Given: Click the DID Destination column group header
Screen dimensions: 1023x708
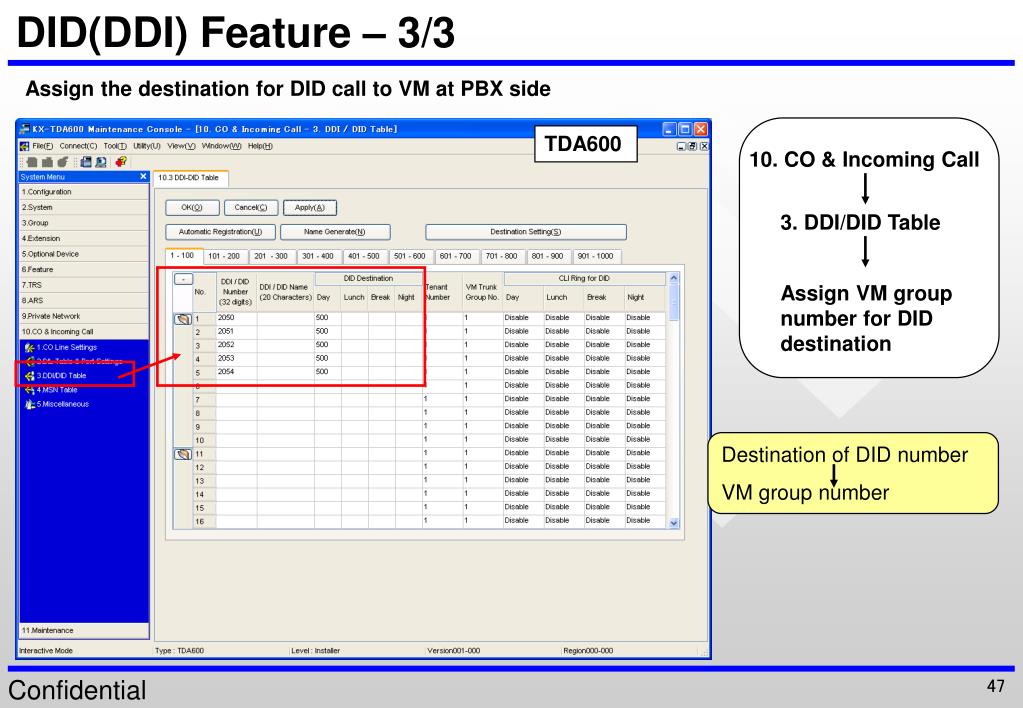Looking at the screenshot, I should tap(369, 279).
